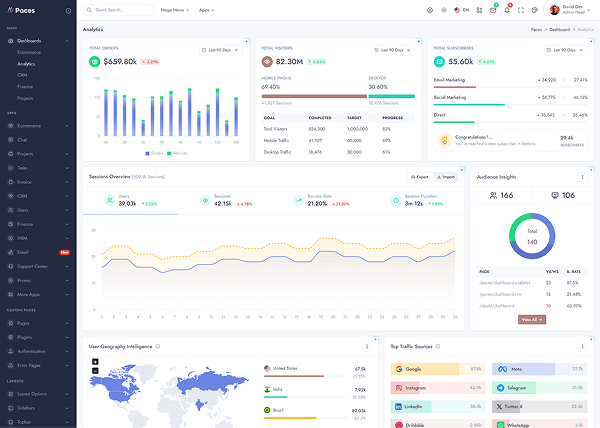Open Total Orders Last 90 Days dropdown
Image resolution: width=600 pixels, height=428 pixels.
[220, 49]
